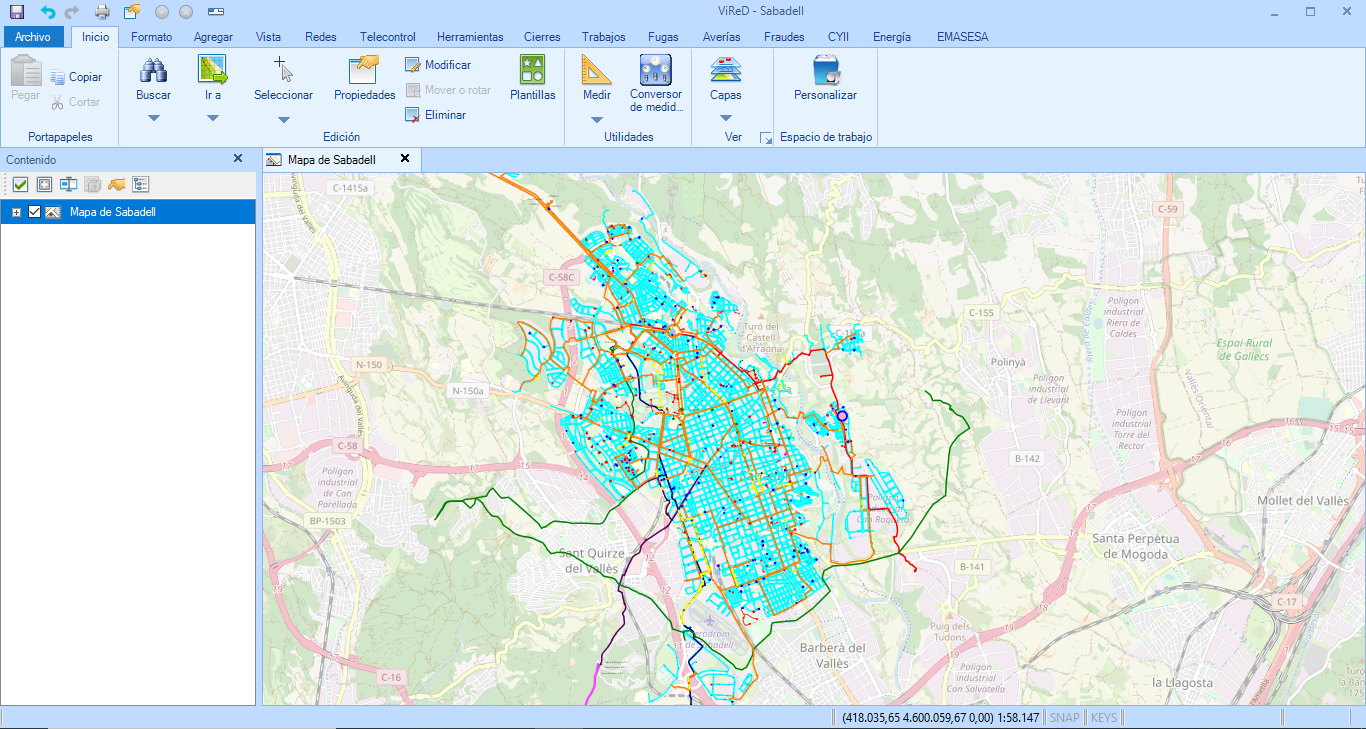Open Personalizar workspace settings
1366x729 pixels.
point(825,70)
